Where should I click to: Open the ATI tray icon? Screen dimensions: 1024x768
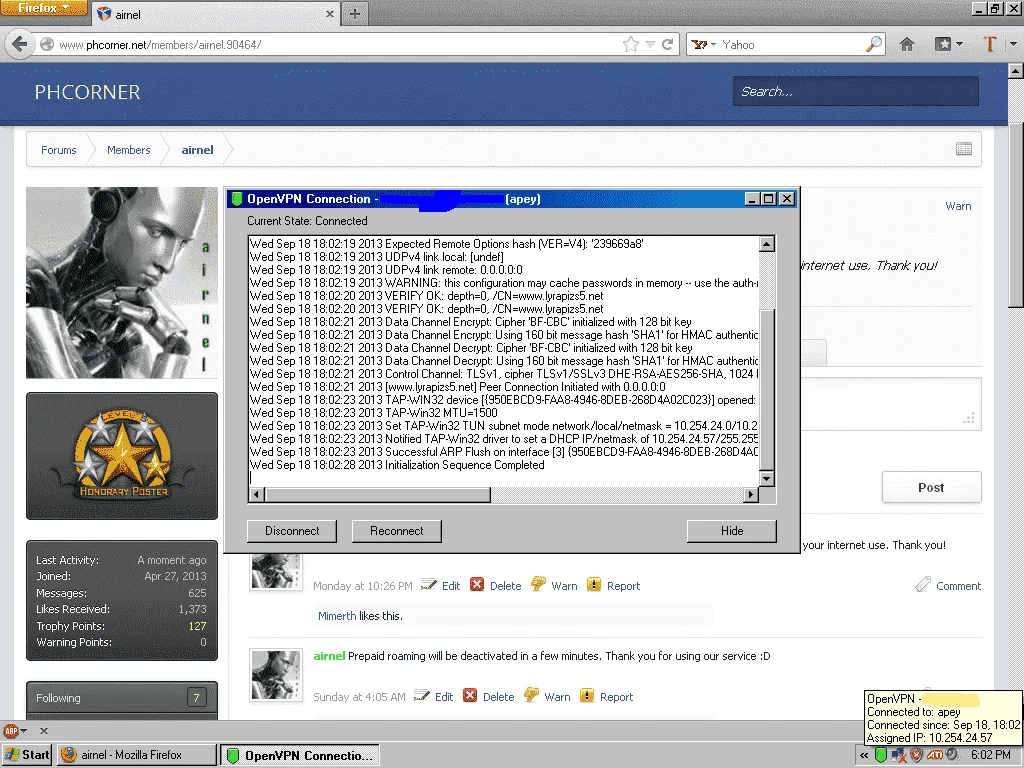coord(935,755)
